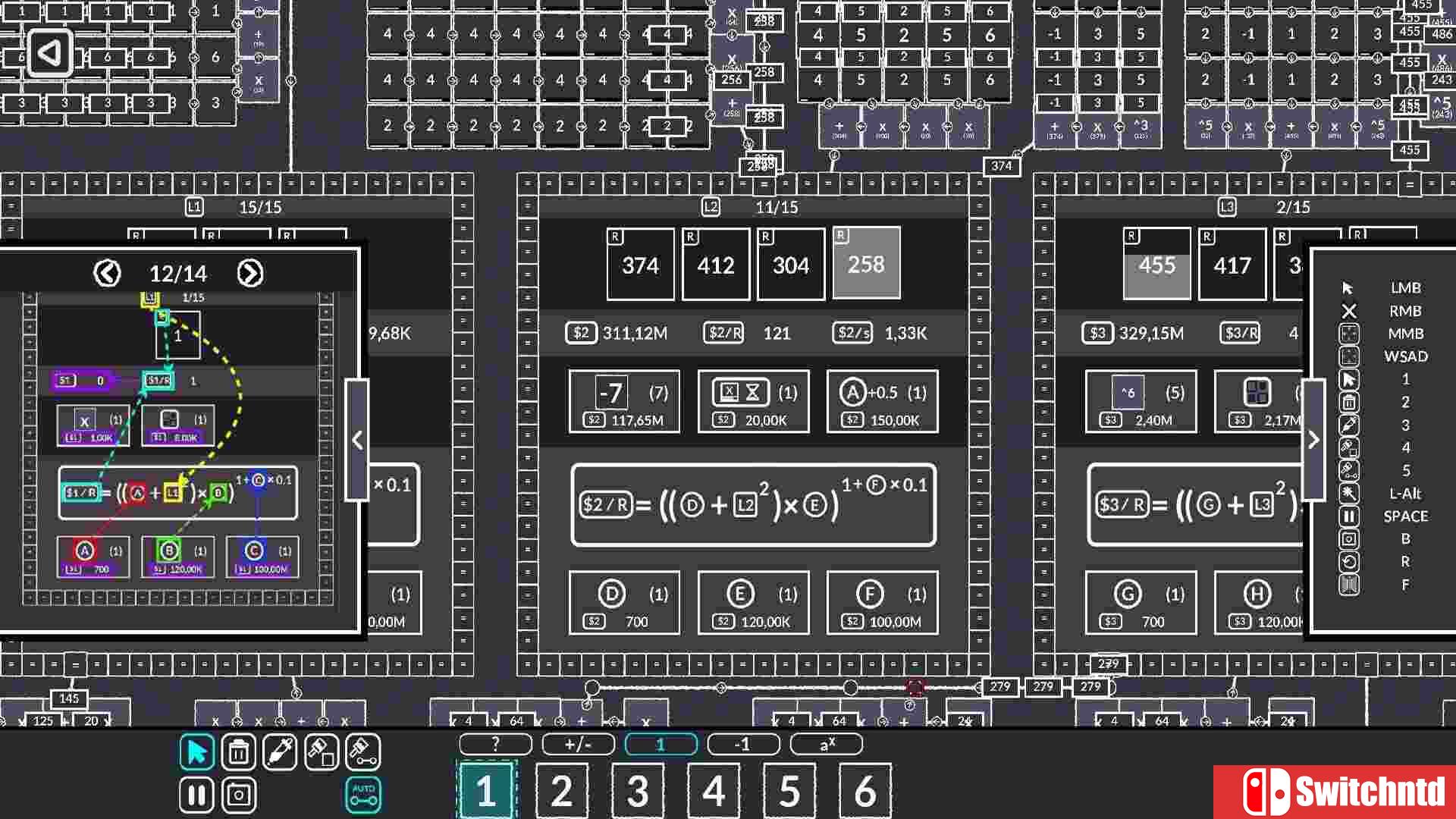
Task: Click the highlighted L2 register cell 258
Action: tap(866, 263)
